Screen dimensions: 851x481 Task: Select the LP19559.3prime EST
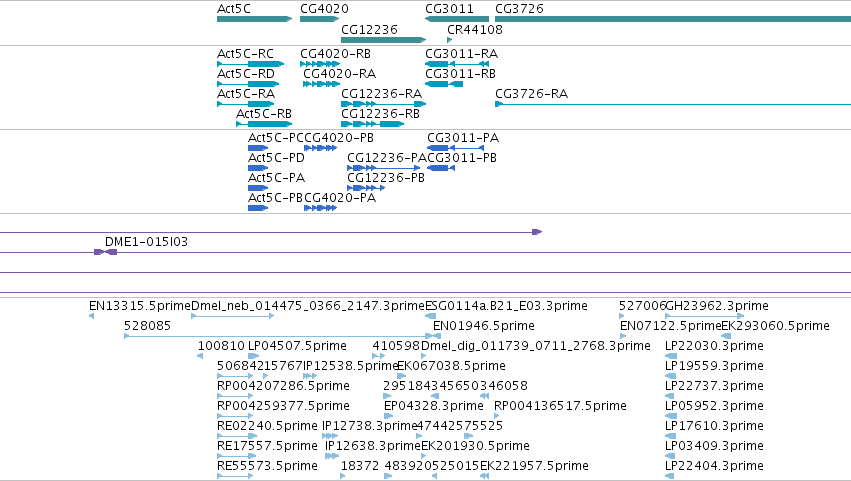670,376
